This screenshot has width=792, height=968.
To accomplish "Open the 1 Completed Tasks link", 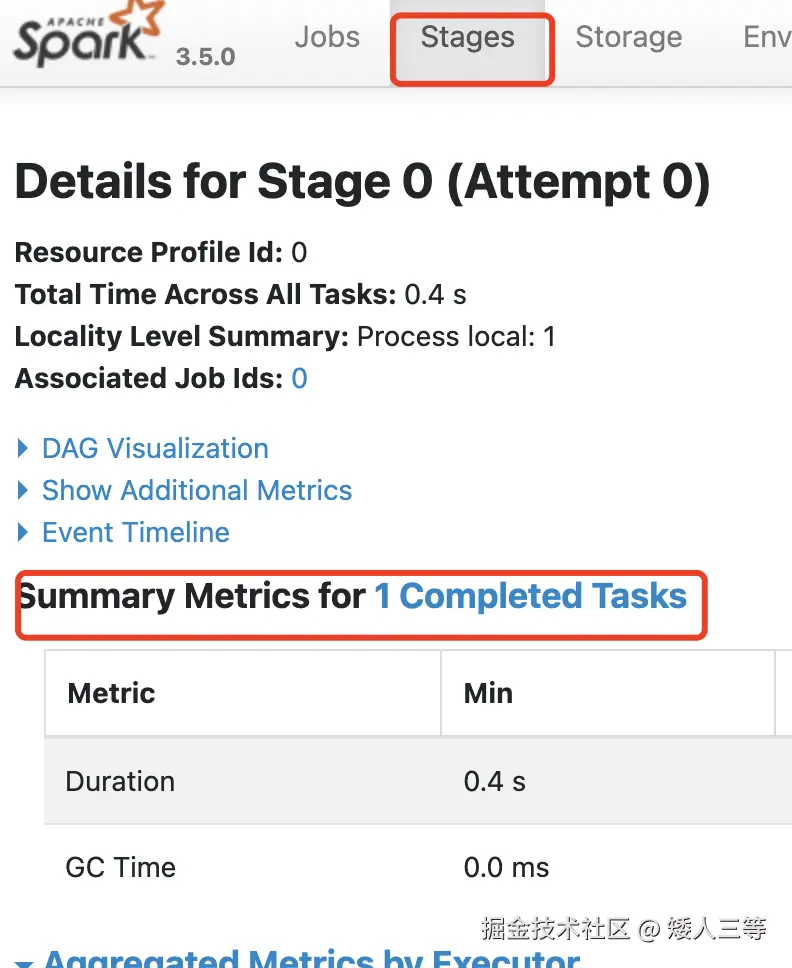I will [x=530, y=597].
